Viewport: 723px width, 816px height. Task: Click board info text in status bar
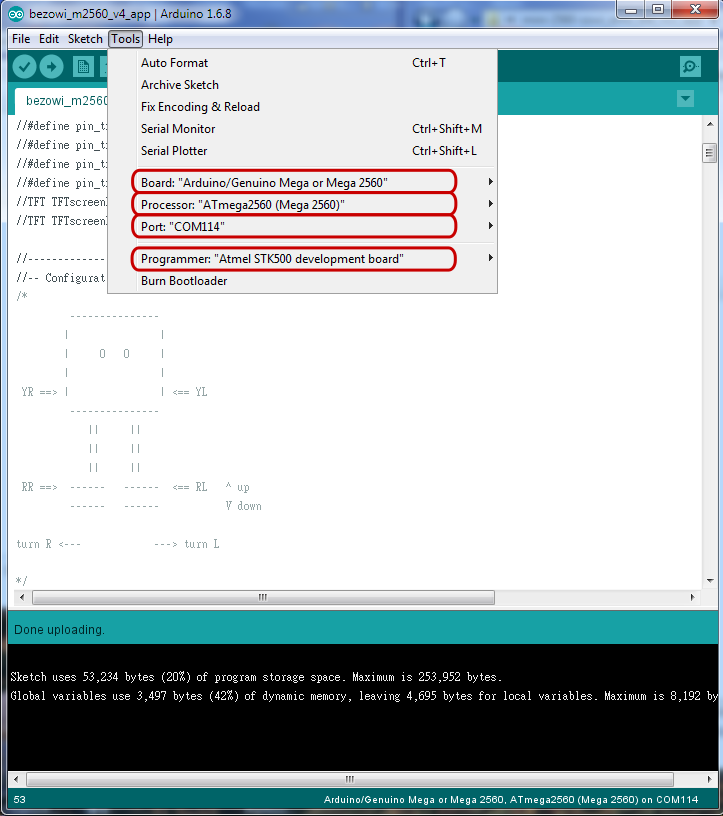tap(511, 800)
